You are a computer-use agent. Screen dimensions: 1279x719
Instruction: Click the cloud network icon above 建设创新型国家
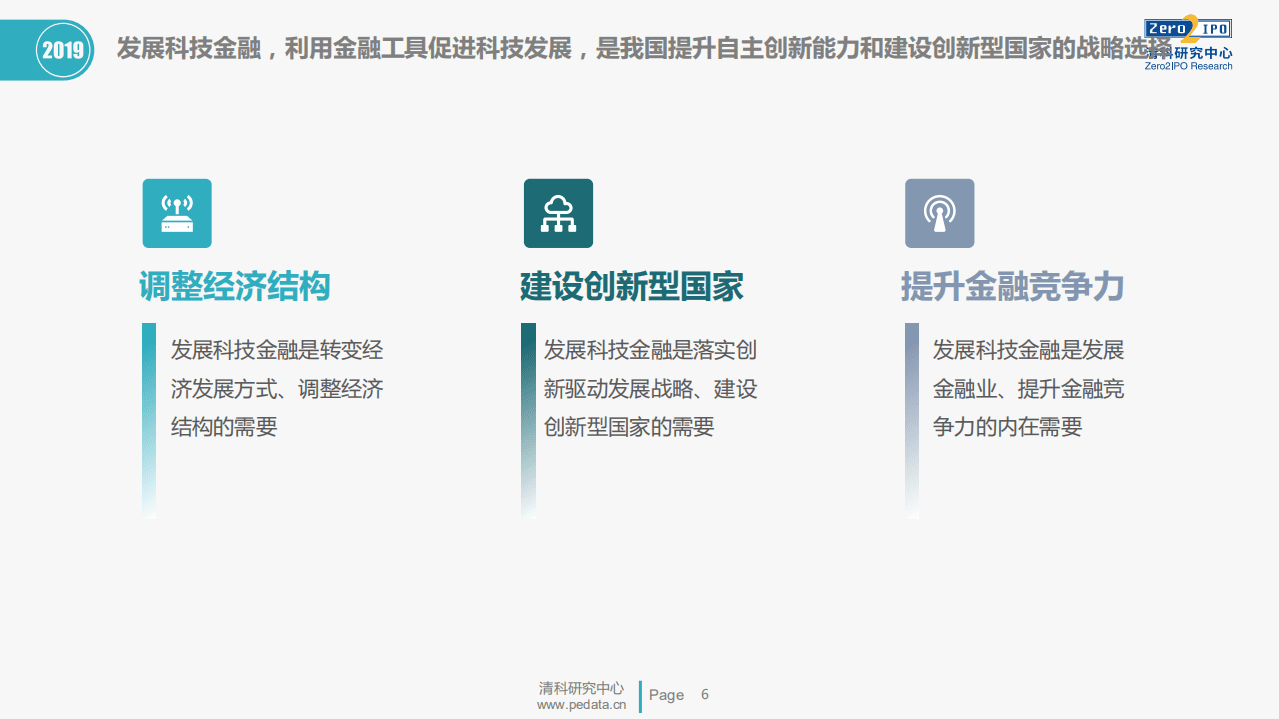[557, 212]
